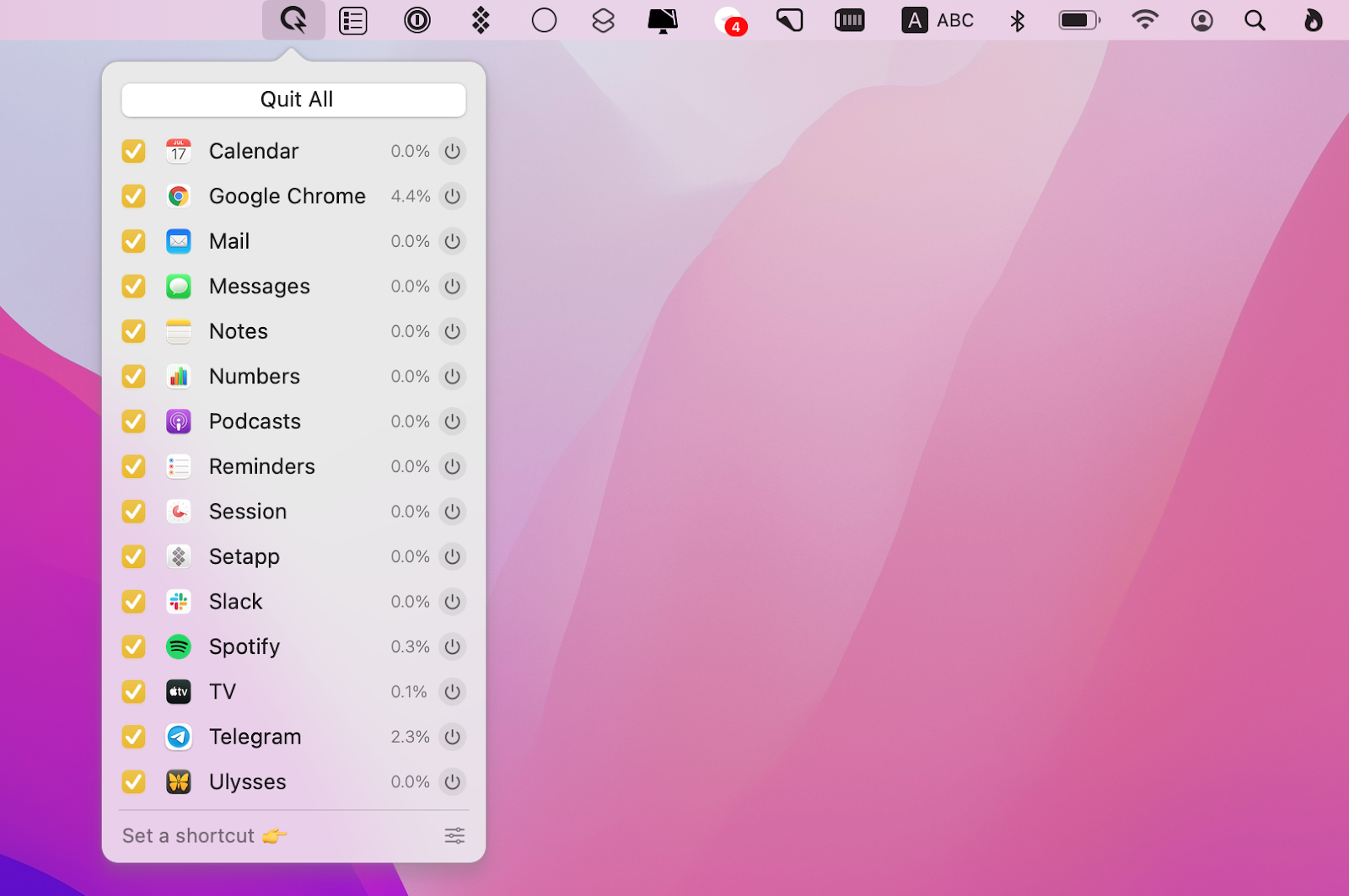Open the Setapp menu bar icon
The height and width of the screenshot is (896, 1349).
coord(481,20)
